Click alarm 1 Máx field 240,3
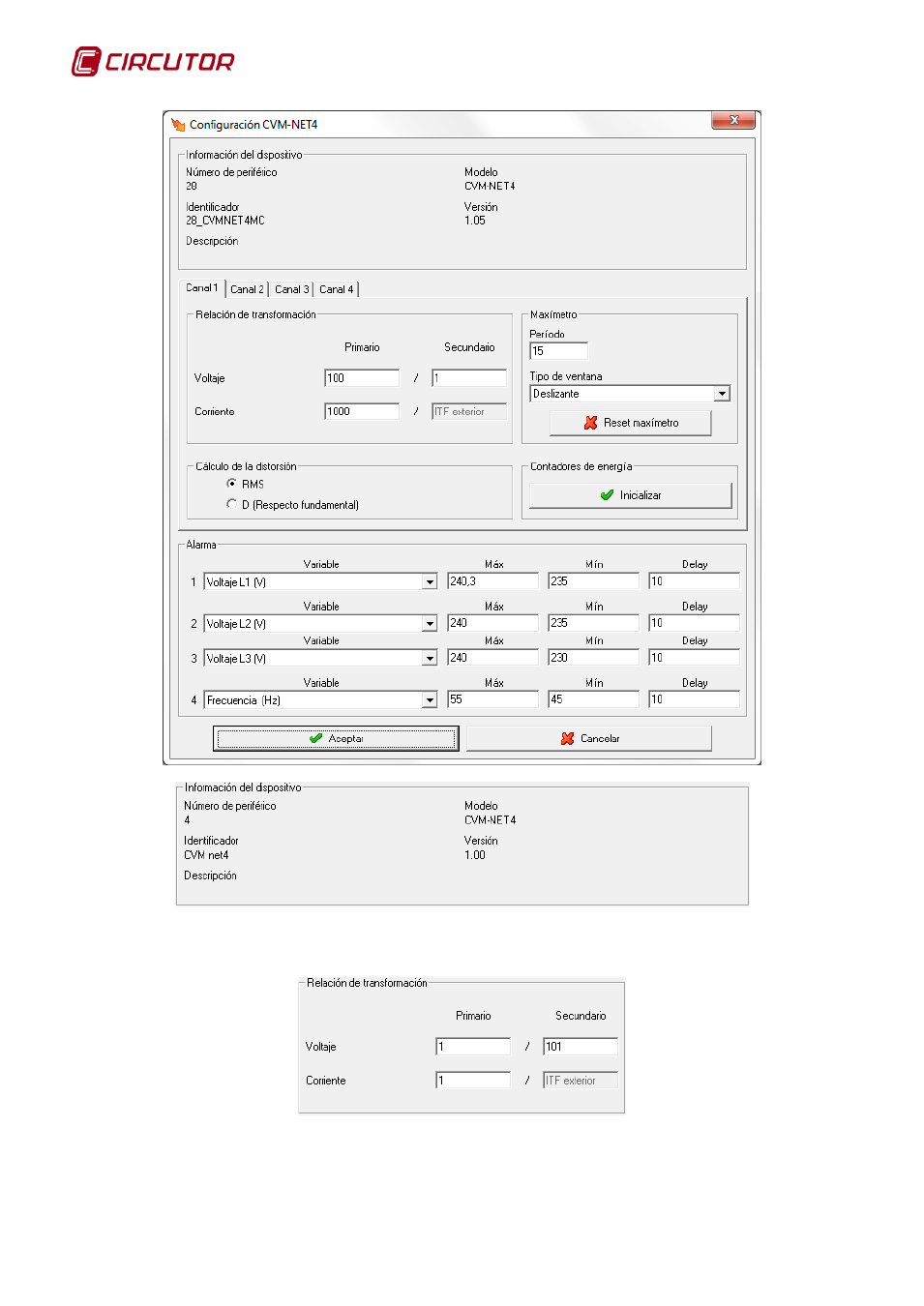The width and height of the screenshot is (924, 1306). (492, 581)
